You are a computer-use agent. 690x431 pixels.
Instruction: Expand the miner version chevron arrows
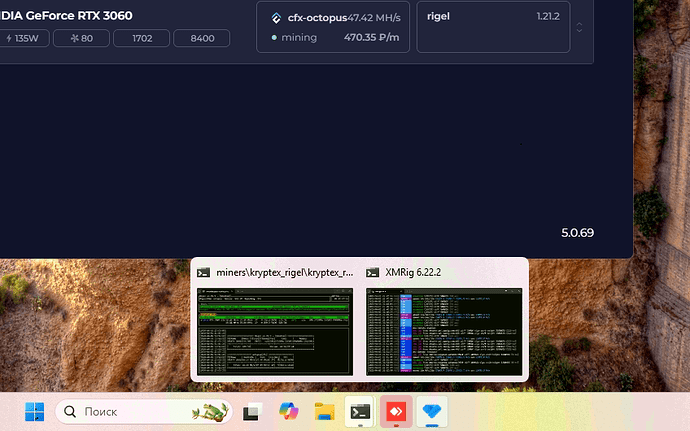pos(581,27)
